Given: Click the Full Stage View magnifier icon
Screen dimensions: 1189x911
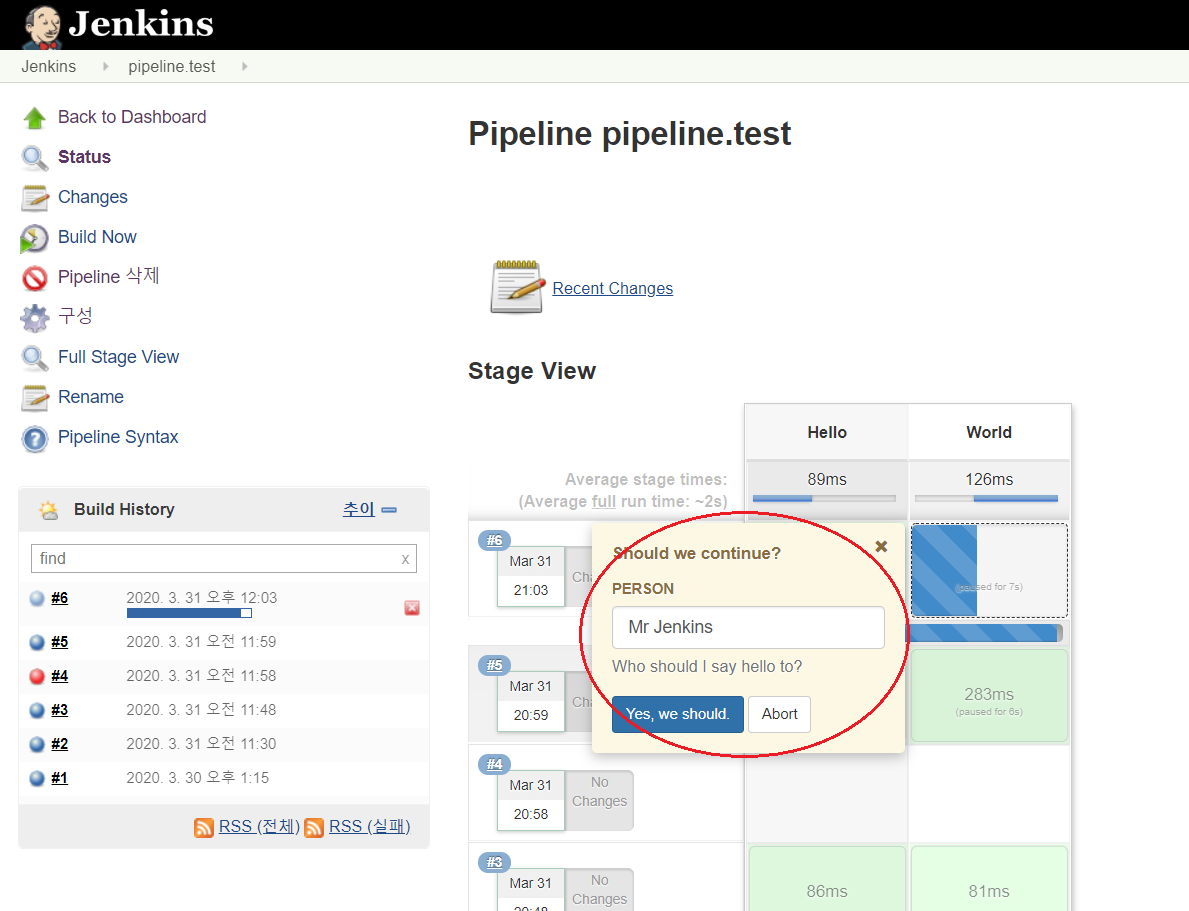Looking at the screenshot, I should [x=34, y=358].
